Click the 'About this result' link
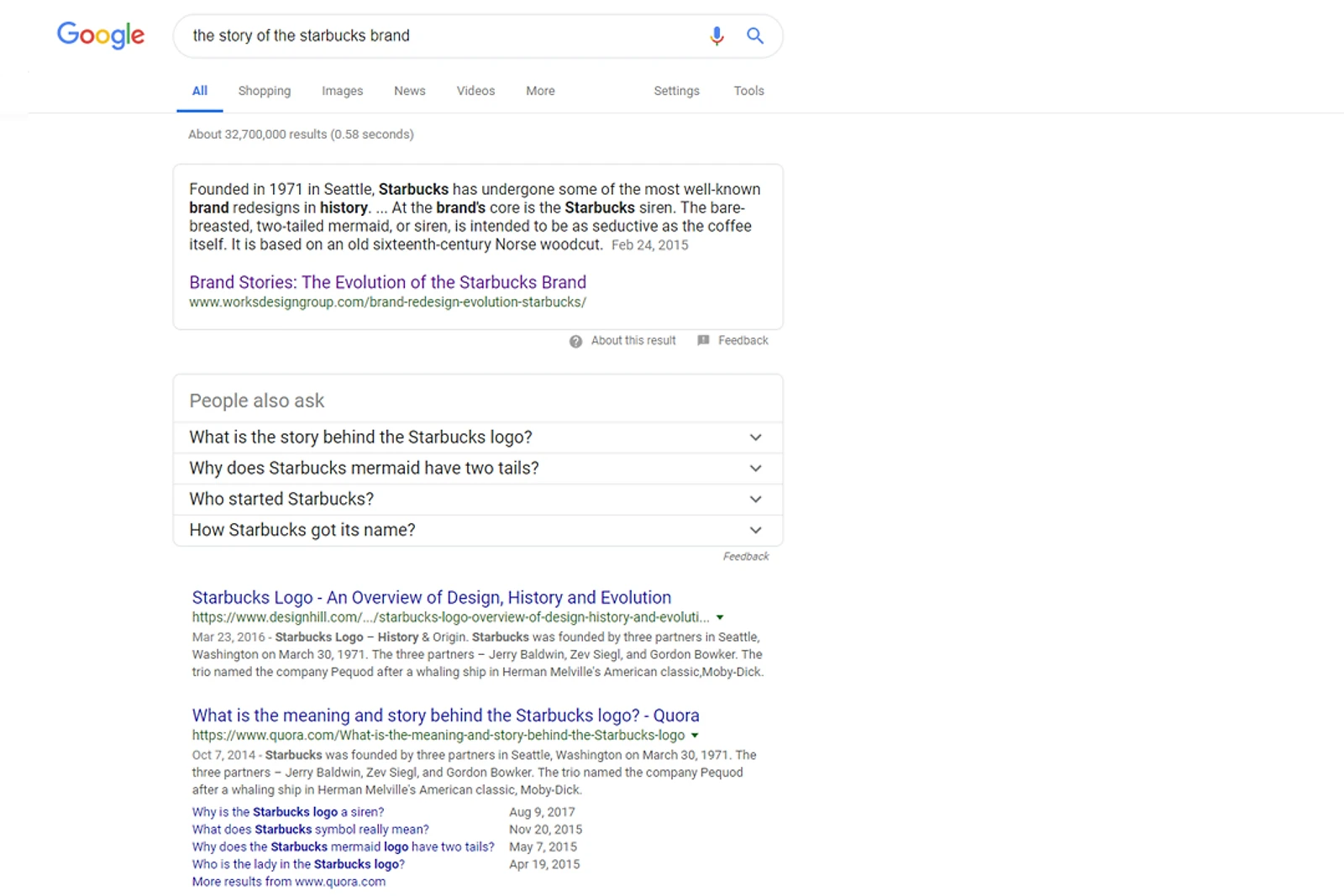Viewport: 1344px width, 896px height. click(x=633, y=341)
